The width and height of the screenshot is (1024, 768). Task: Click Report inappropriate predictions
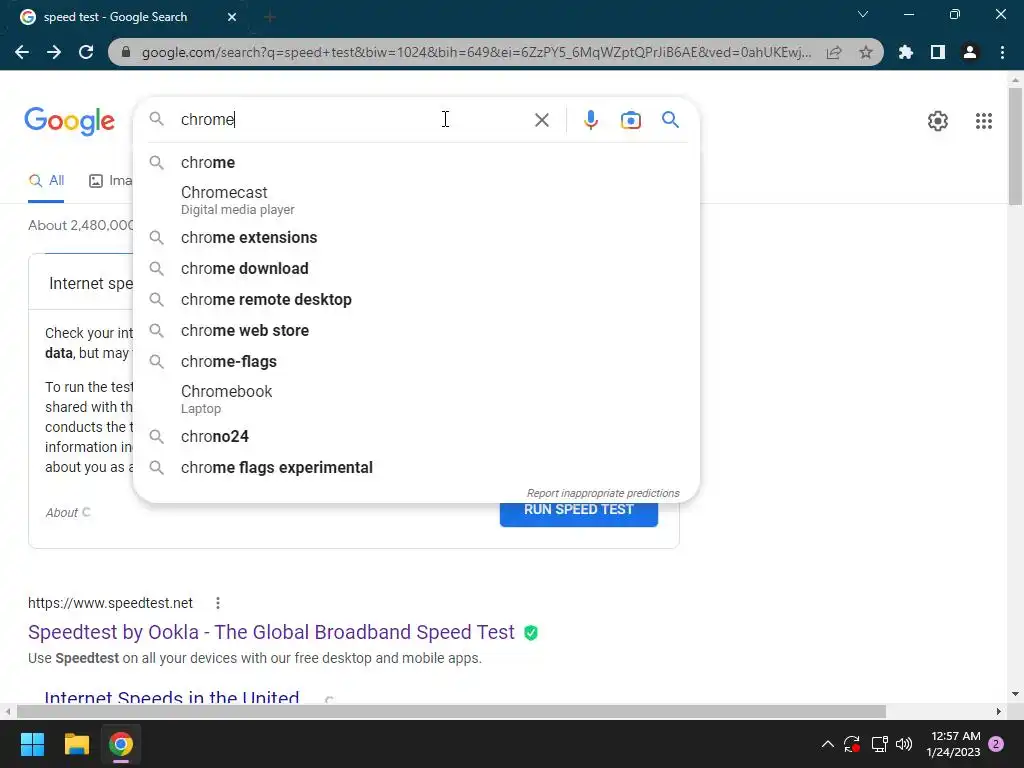point(603,493)
